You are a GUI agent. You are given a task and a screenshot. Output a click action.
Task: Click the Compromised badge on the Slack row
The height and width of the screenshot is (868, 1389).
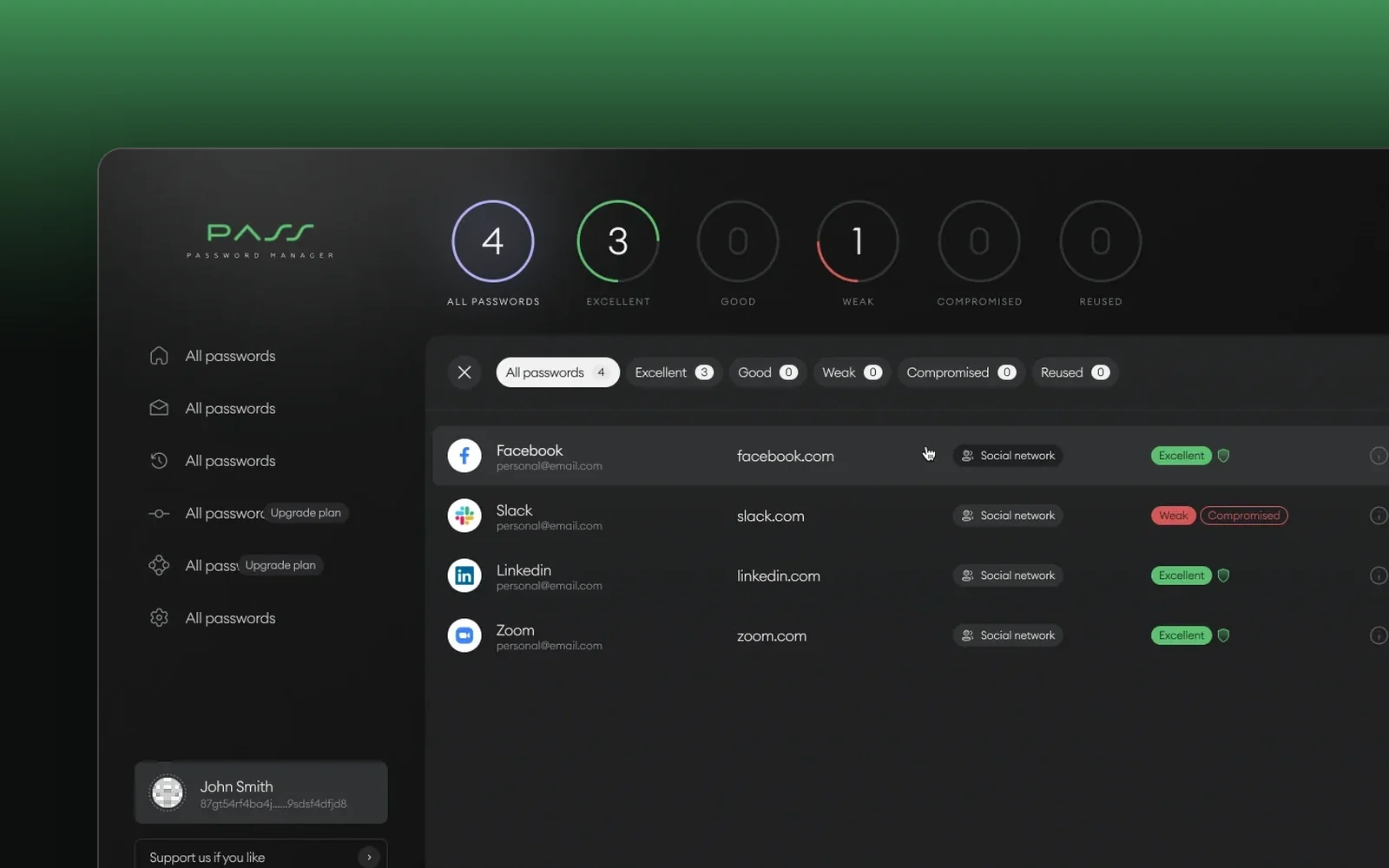pos(1244,516)
